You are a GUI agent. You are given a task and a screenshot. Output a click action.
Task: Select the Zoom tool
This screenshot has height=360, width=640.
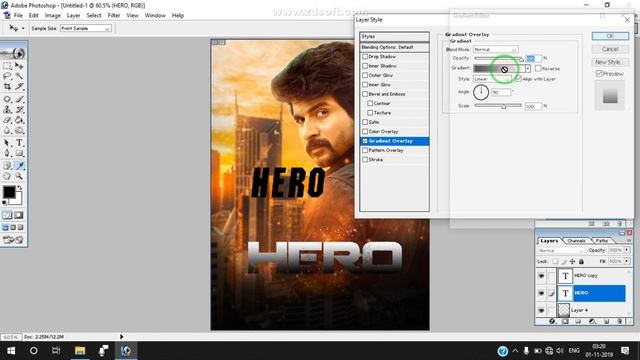(19, 176)
